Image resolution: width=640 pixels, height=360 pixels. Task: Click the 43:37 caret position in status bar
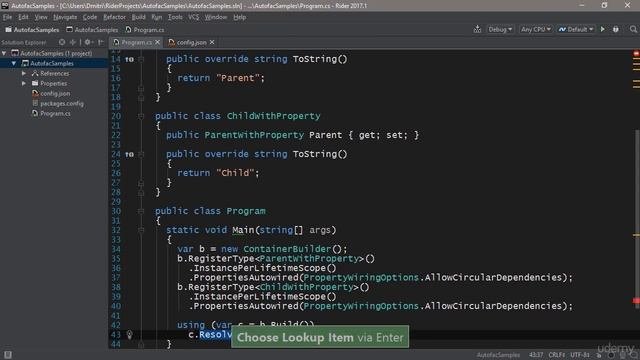click(536, 355)
